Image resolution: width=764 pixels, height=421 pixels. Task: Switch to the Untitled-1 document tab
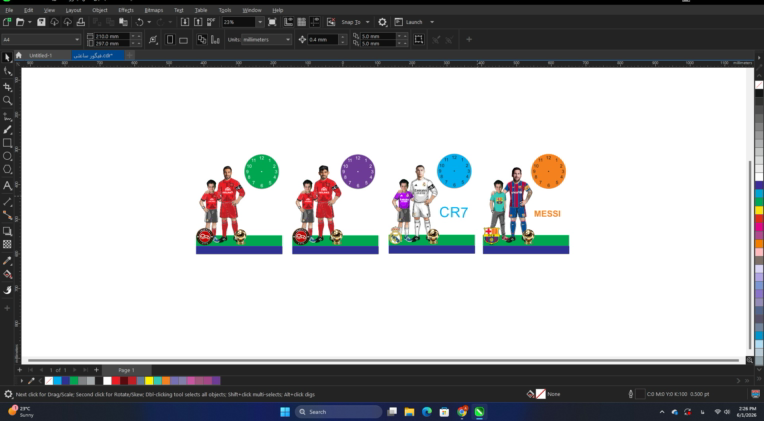click(41, 56)
